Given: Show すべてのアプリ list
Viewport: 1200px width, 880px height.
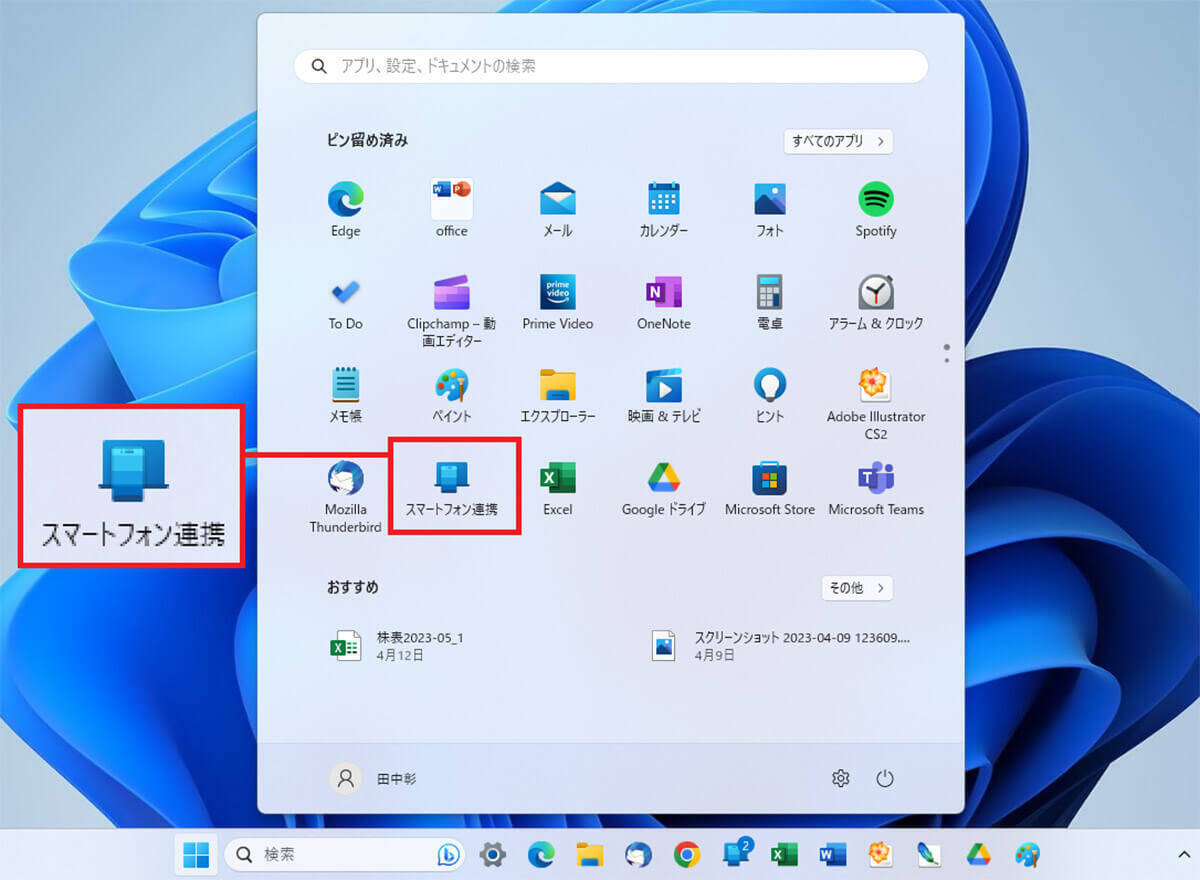Looking at the screenshot, I should coord(838,141).
